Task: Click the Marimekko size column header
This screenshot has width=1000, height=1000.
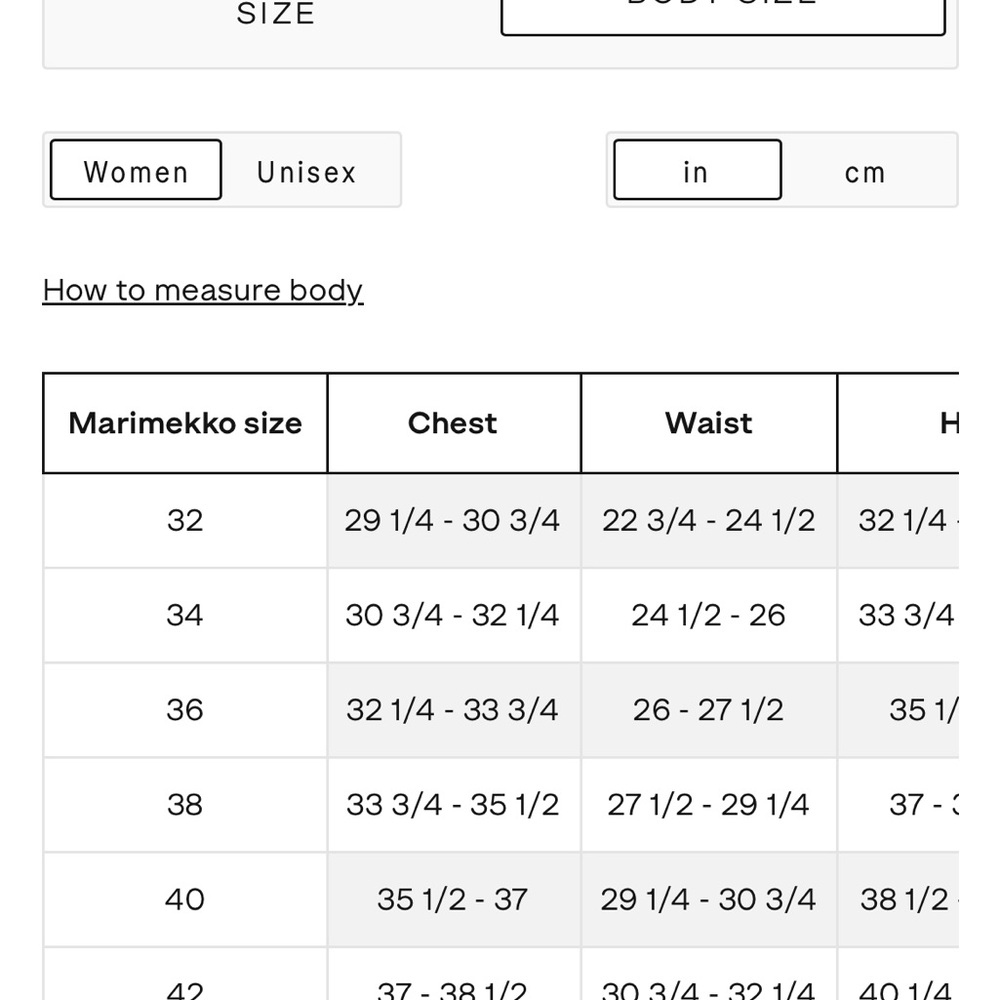Action: coord(185,423)
